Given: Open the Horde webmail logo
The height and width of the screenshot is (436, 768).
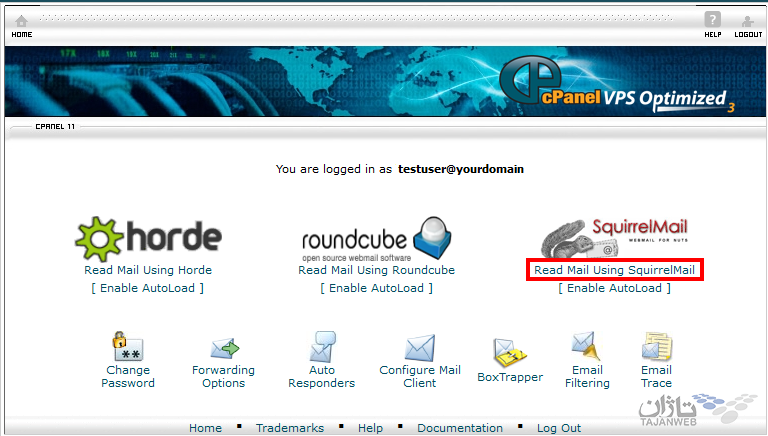Looking at the screenshot, I should point(148,238).
